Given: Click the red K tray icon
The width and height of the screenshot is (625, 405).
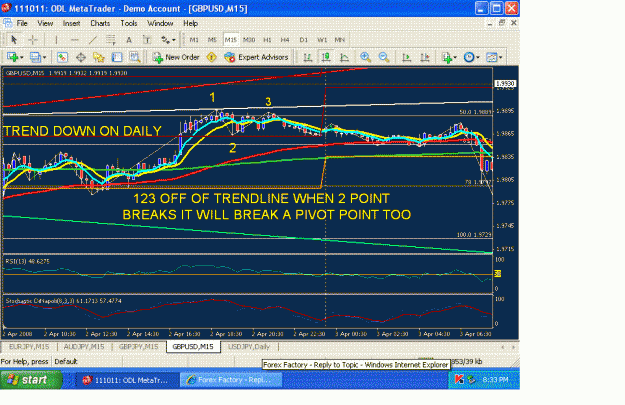Looking at the screenshot, I should 459,380.
